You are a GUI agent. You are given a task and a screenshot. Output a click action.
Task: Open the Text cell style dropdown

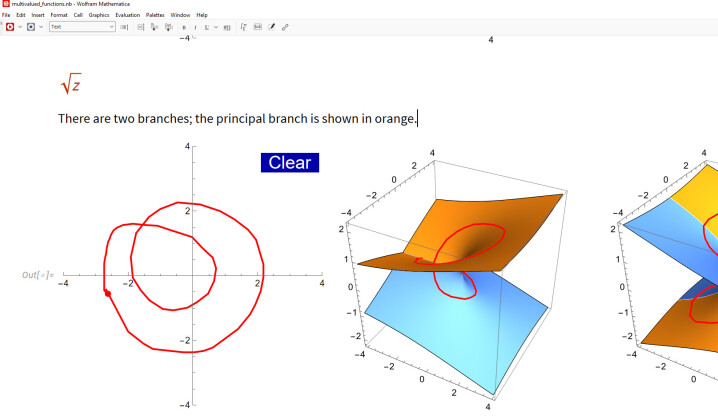[x=82, y=26]
